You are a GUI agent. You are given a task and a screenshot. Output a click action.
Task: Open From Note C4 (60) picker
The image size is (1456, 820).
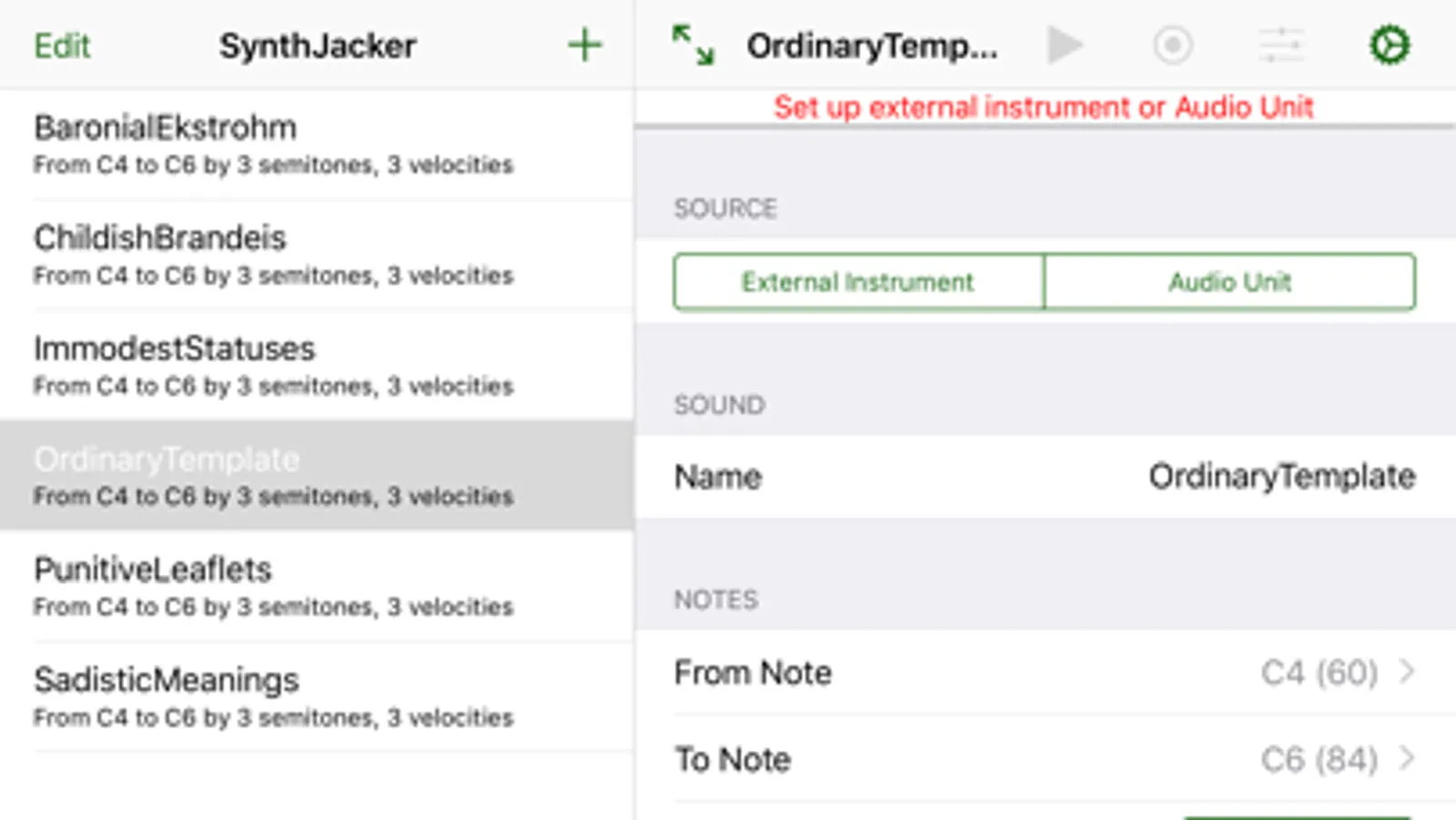tap(1319, 672)
